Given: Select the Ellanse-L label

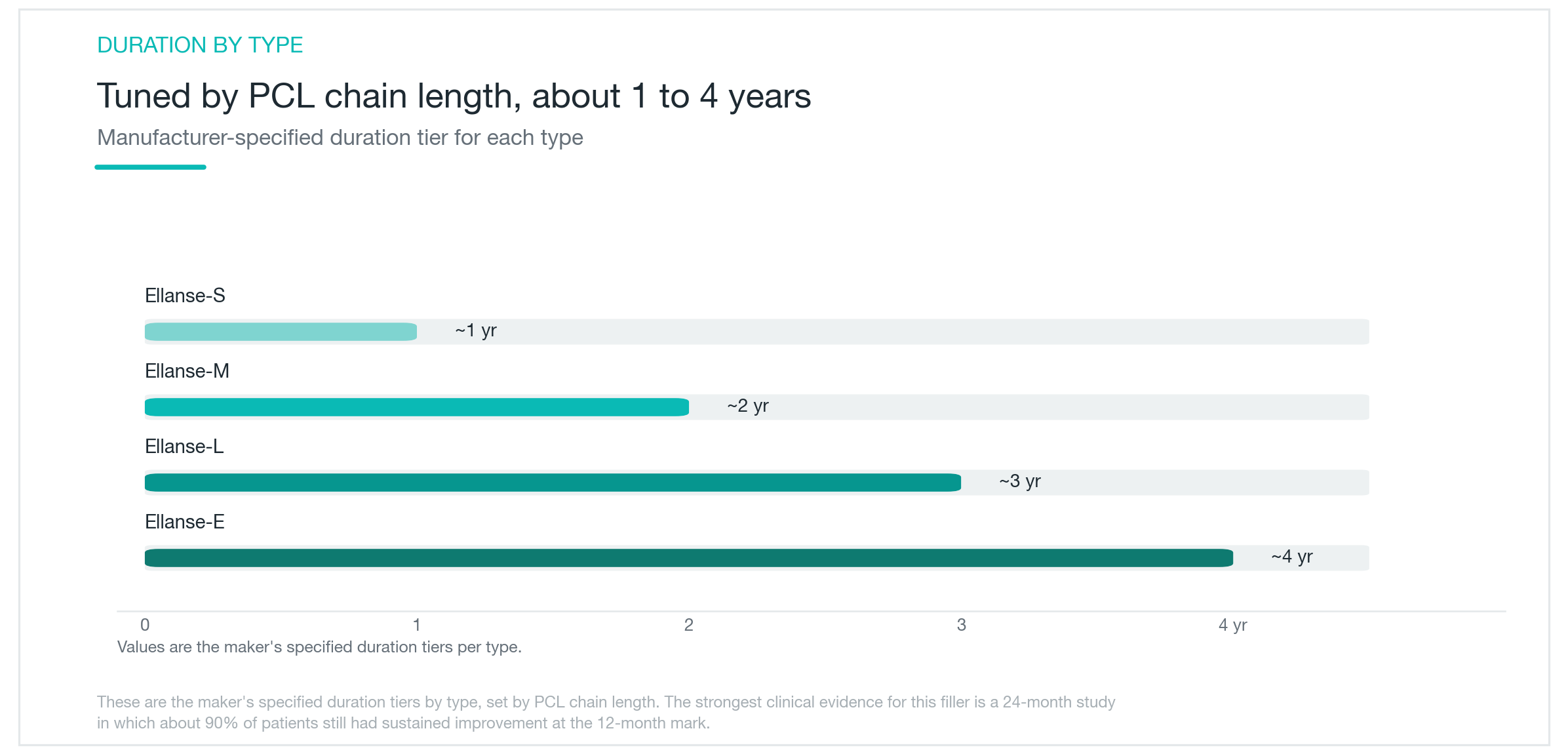Looking at the screenshot, I should coord(184,446).
